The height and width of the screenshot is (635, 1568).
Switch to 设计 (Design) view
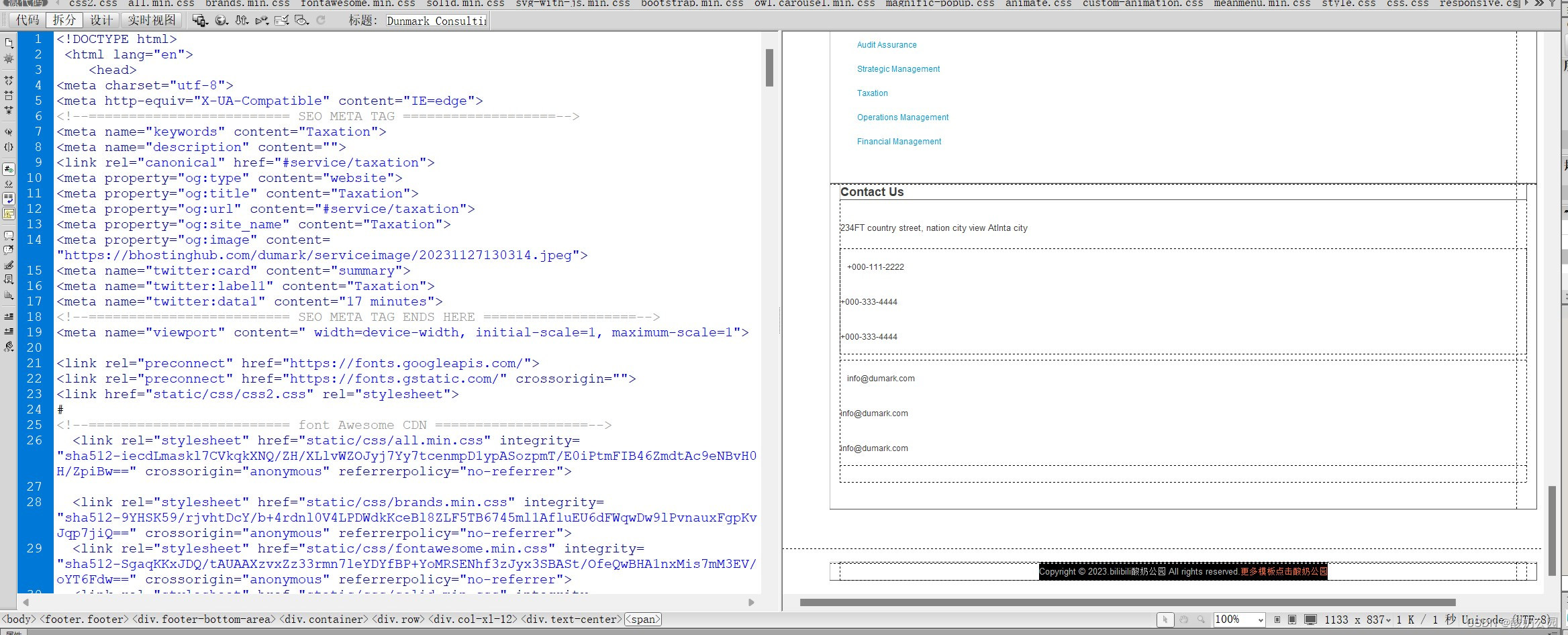click(x=101, y=20)
